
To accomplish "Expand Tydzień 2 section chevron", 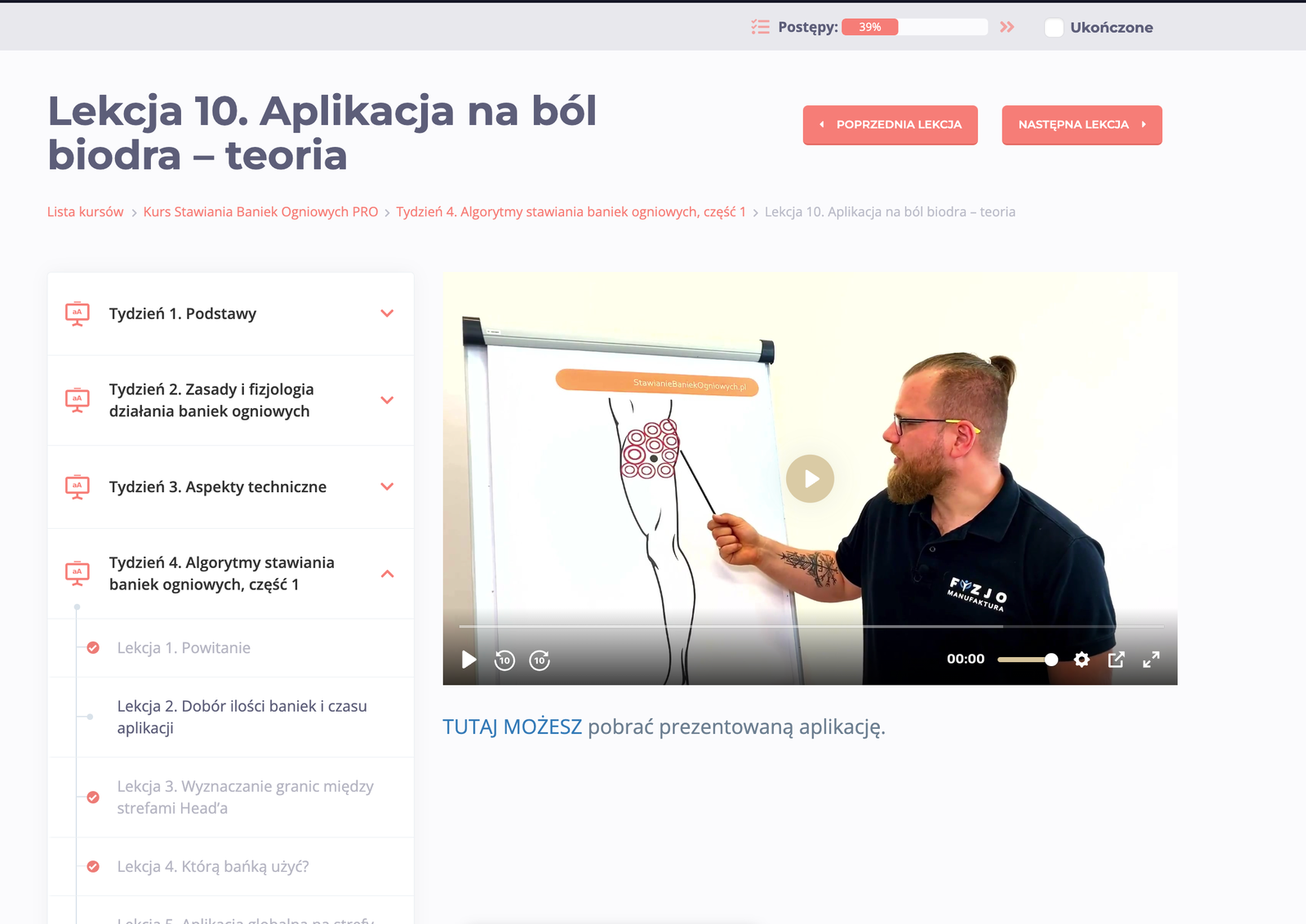I will pyautogui.click(x=387, y=400).
